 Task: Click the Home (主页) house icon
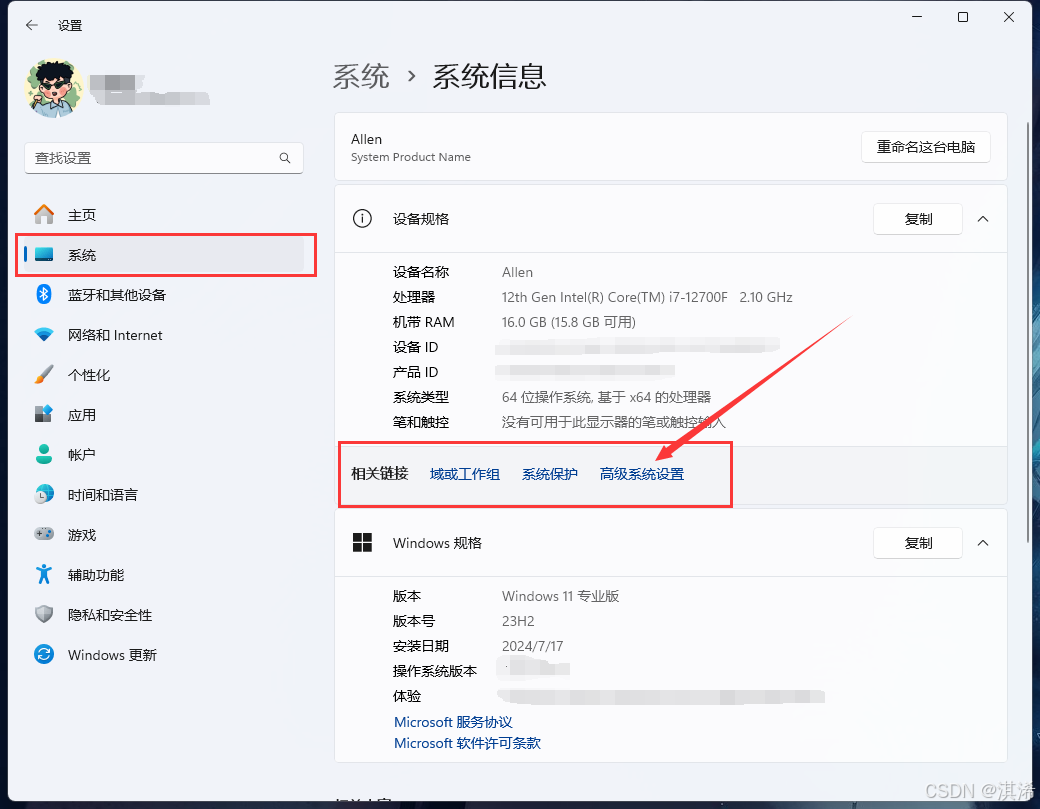tap(44, 214)
